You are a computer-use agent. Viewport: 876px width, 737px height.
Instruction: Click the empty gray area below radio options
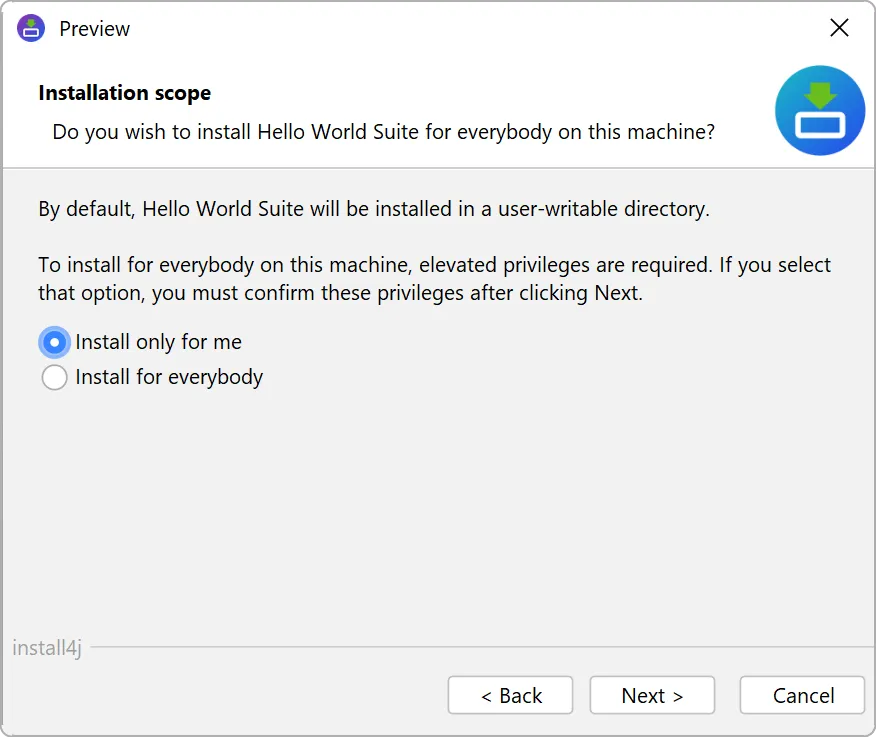pos(438,510)
